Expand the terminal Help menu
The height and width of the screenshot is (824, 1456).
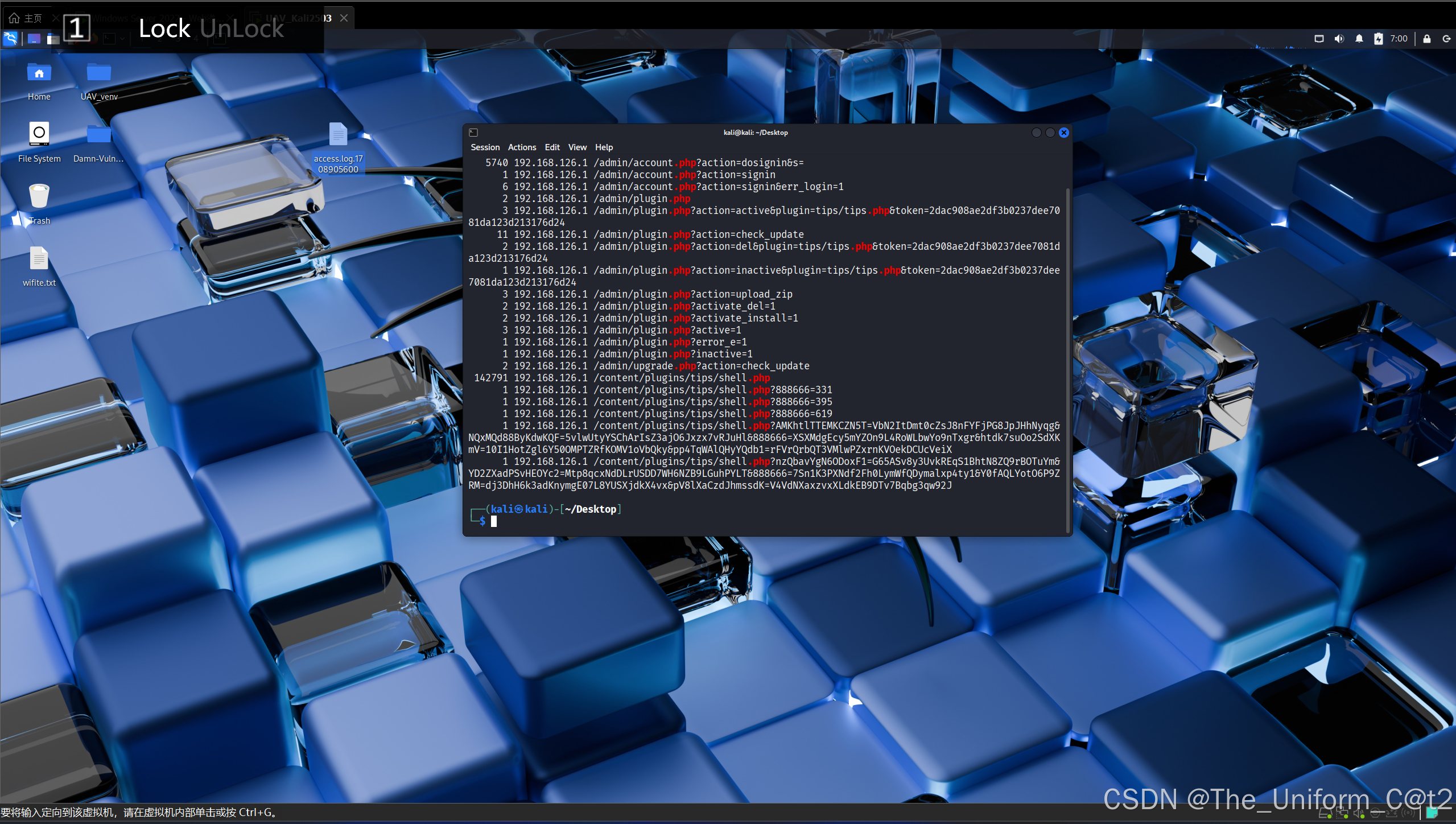pos(604,147)
